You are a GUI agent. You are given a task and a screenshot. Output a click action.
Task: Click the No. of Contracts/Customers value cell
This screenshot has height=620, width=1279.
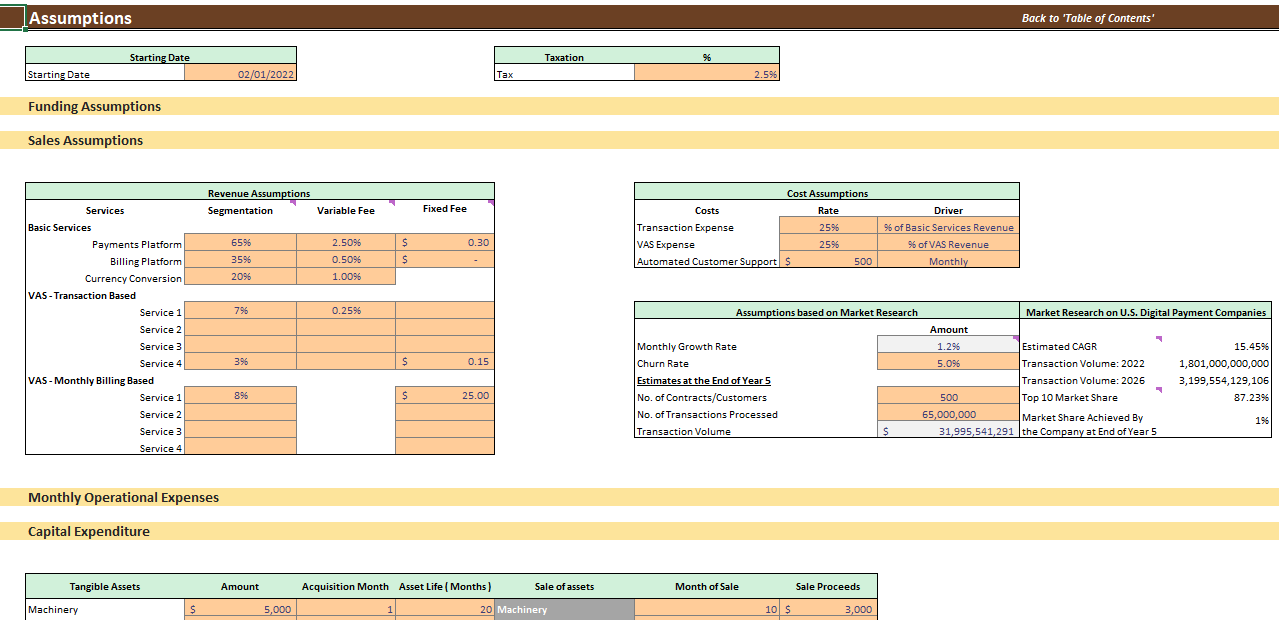[946, 397]
